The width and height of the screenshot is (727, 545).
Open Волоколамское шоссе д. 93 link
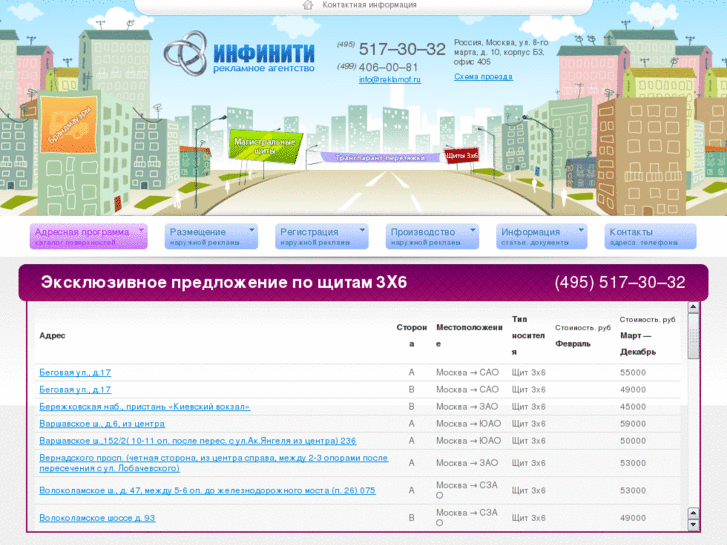click(97, 518)
